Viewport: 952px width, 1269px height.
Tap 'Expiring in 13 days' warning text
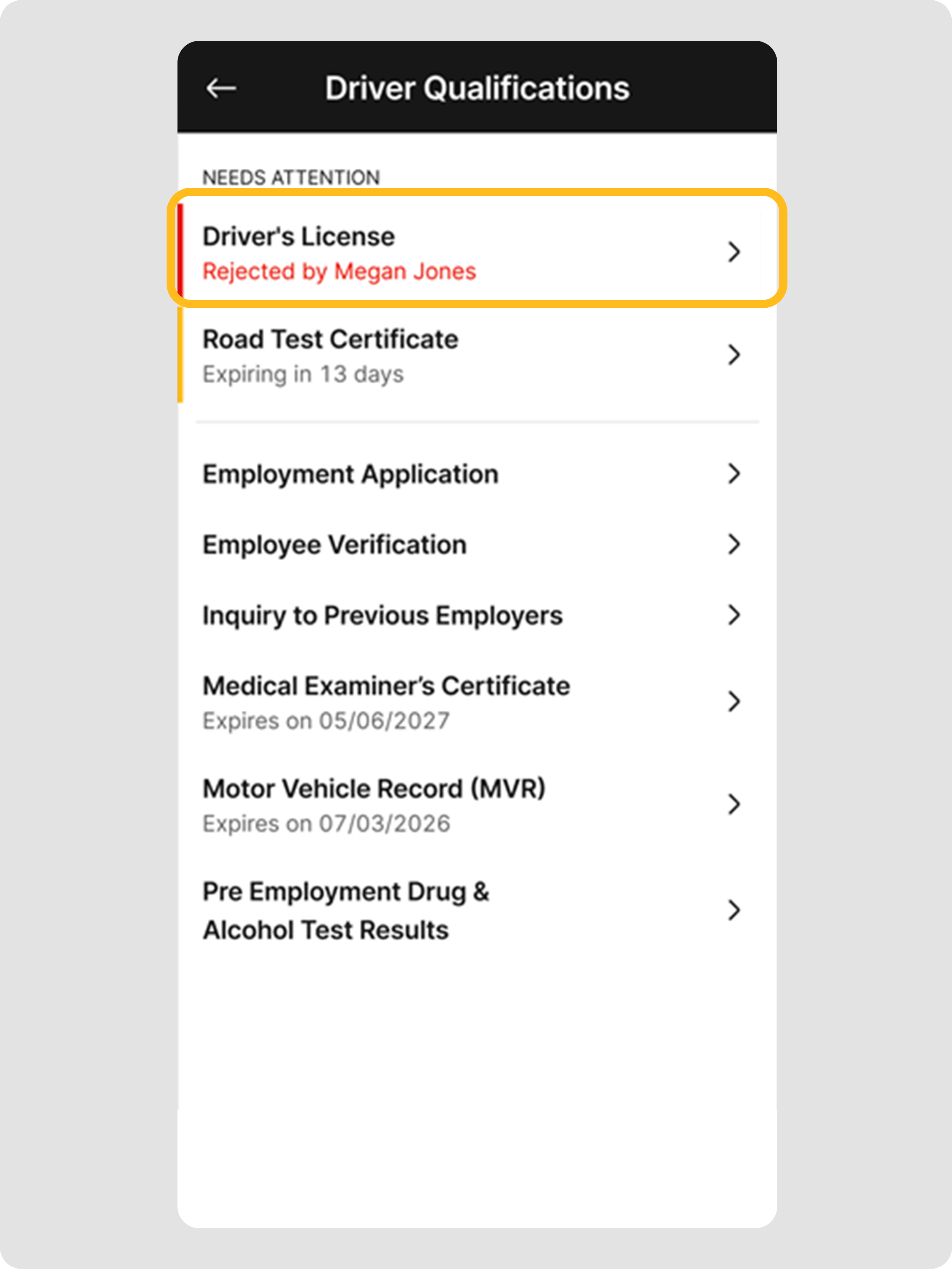[303, 375]
